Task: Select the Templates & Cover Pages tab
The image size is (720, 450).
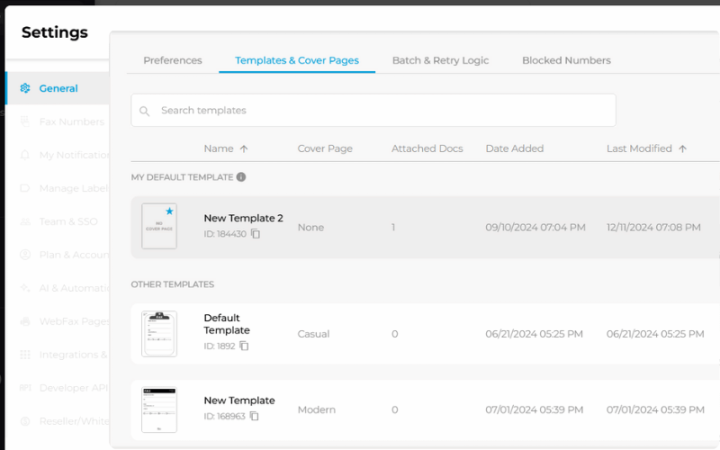Action: (x=297, y=60)
